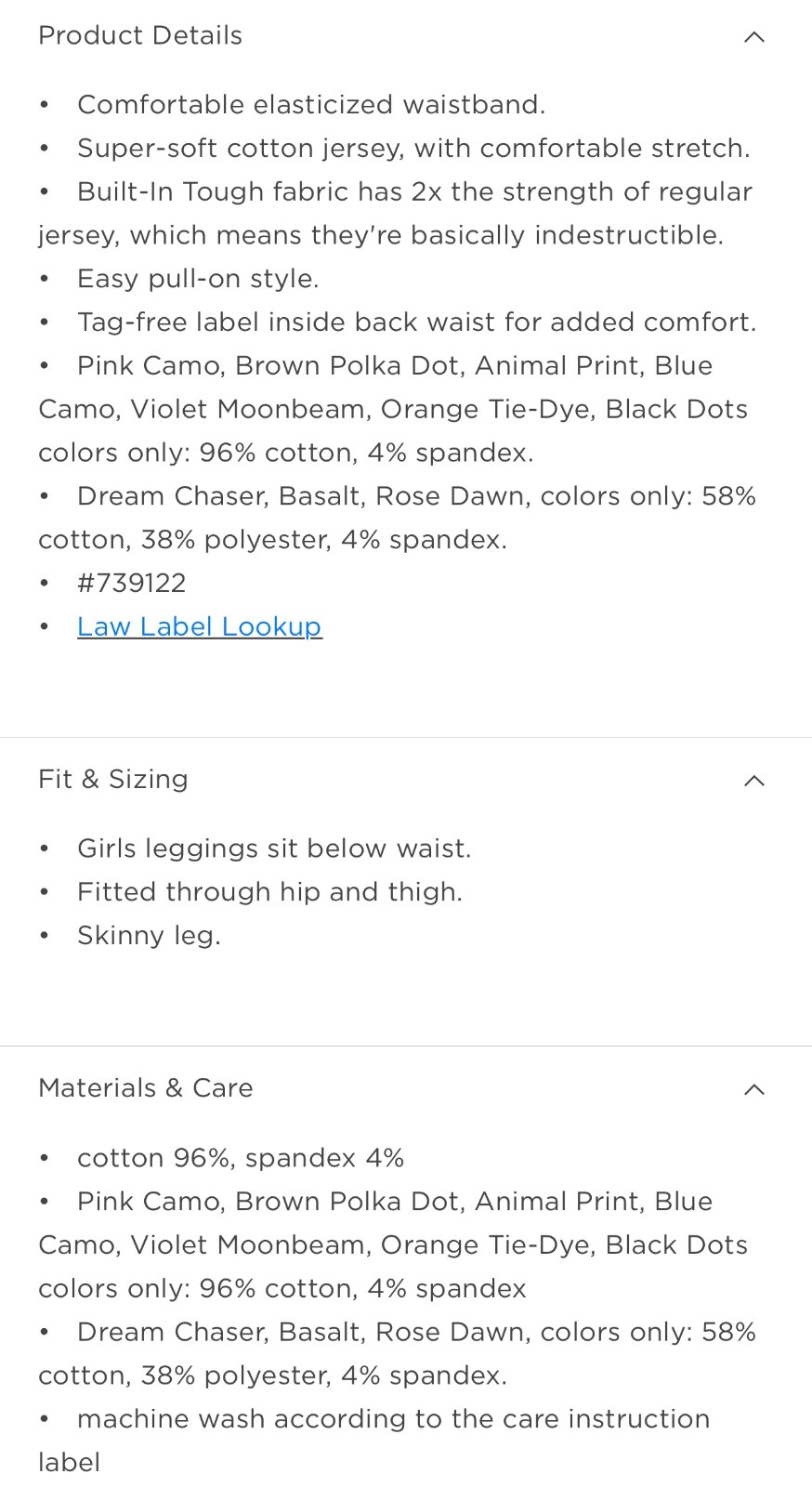Select the item number #739122 text
This screenshot has width=812, height=1487.
(132, 583)
